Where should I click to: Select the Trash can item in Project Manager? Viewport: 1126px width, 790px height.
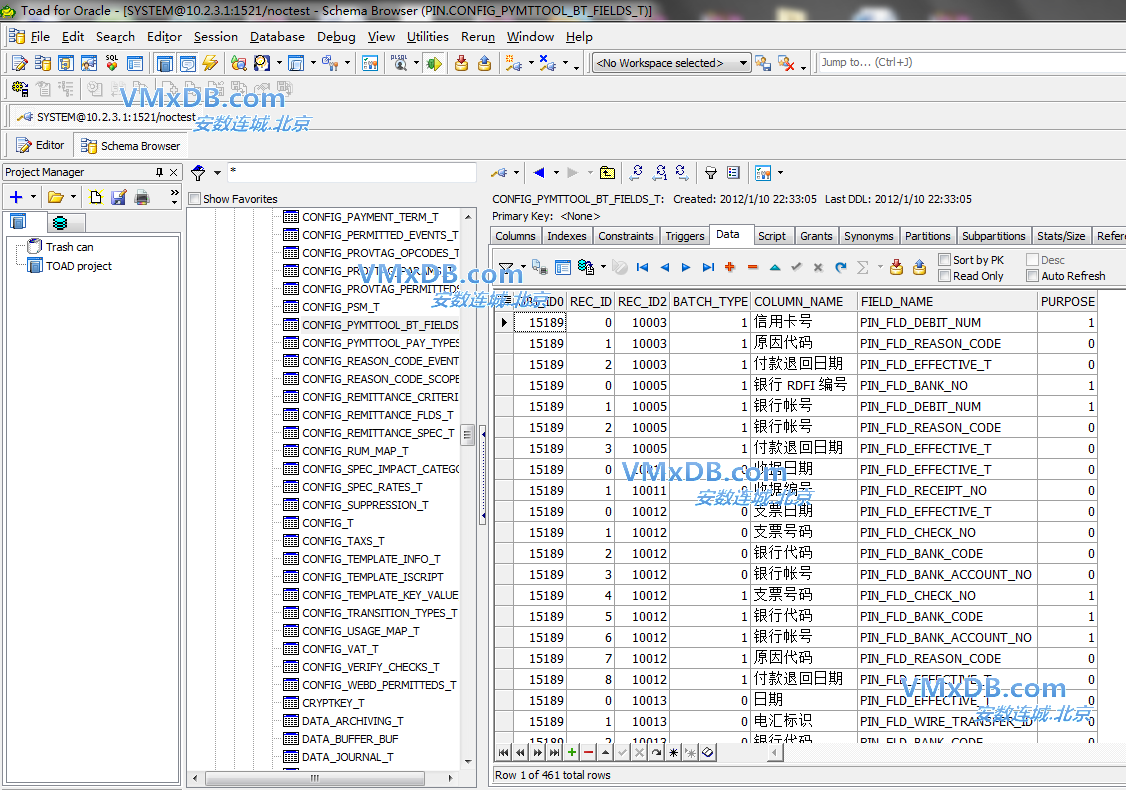[70, 247]
